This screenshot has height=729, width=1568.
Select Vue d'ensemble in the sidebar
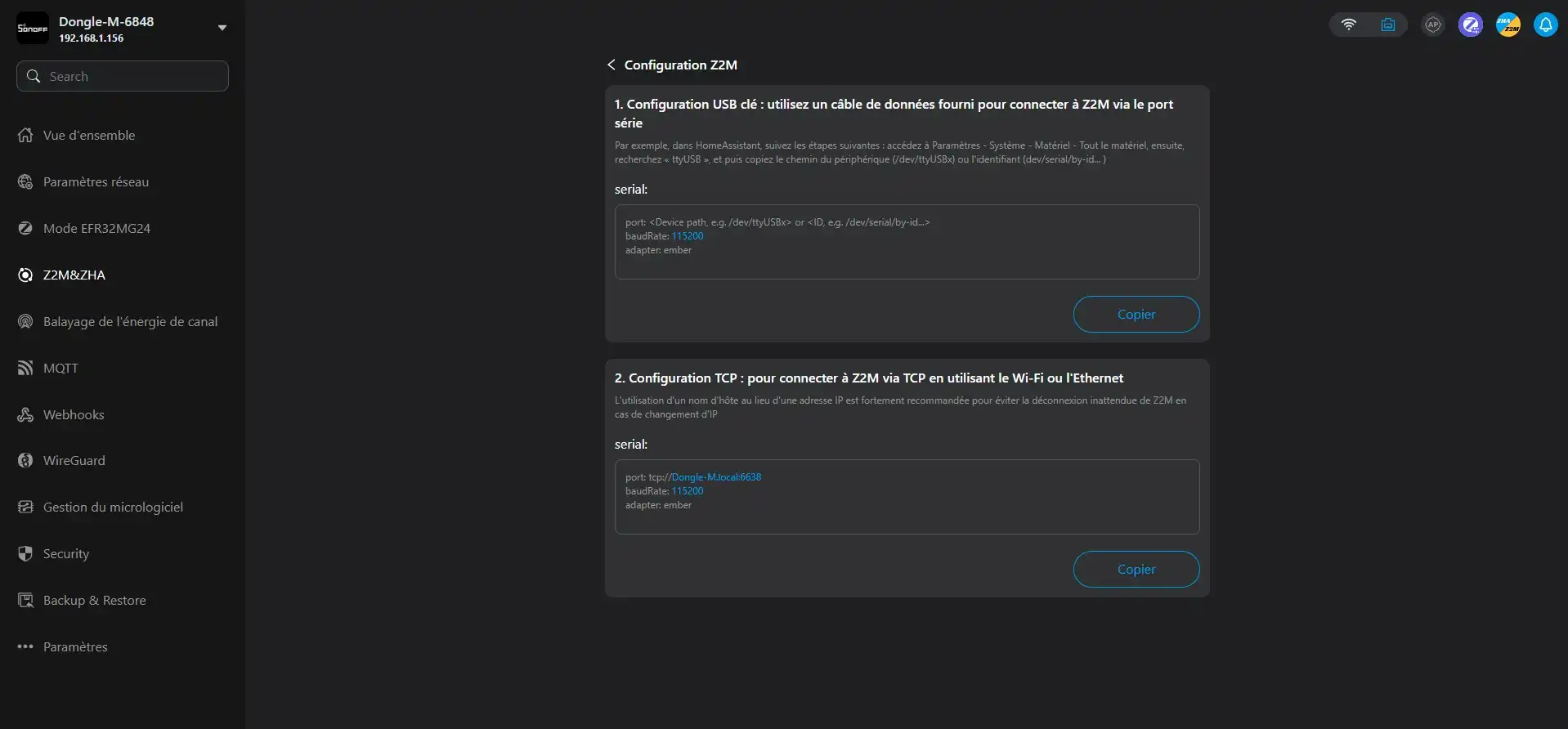click(88, 135)
